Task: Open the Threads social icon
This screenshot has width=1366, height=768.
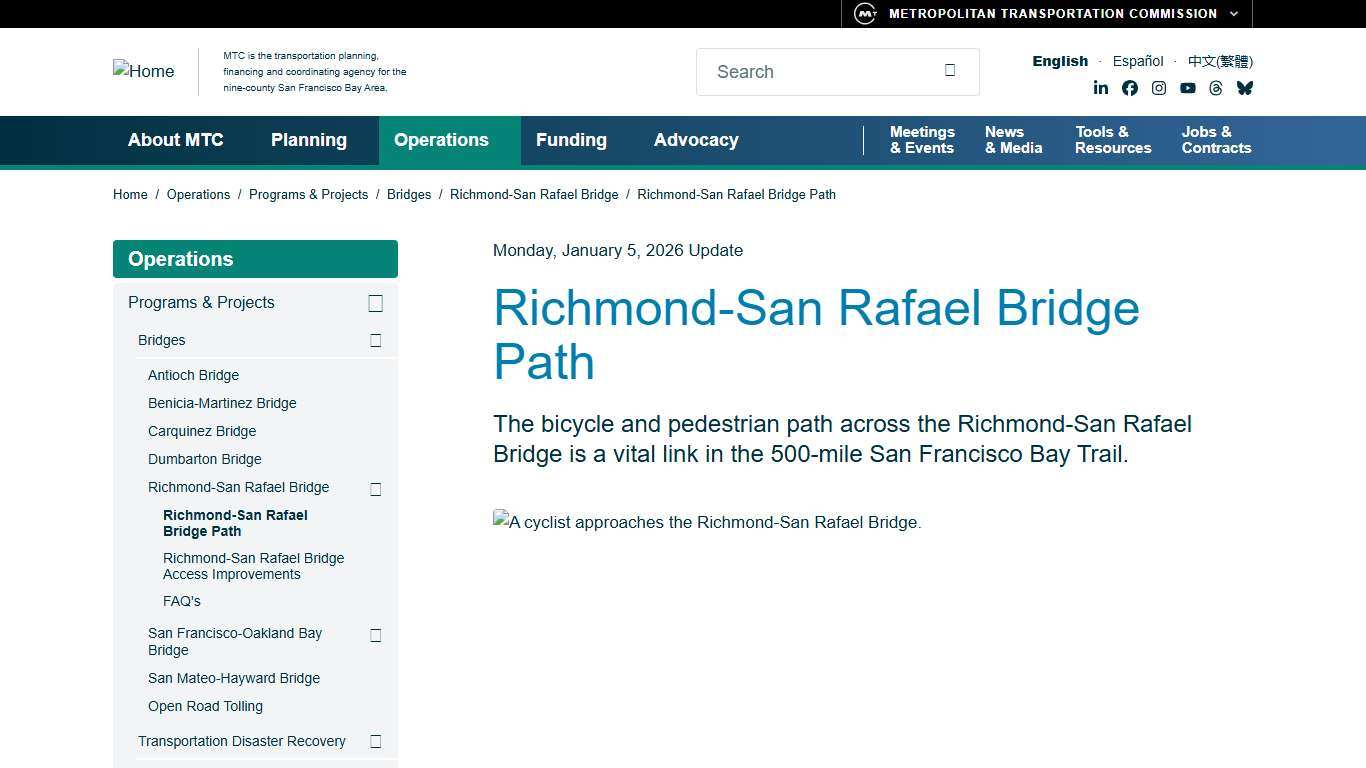Action: click(x=1216, y=88)
